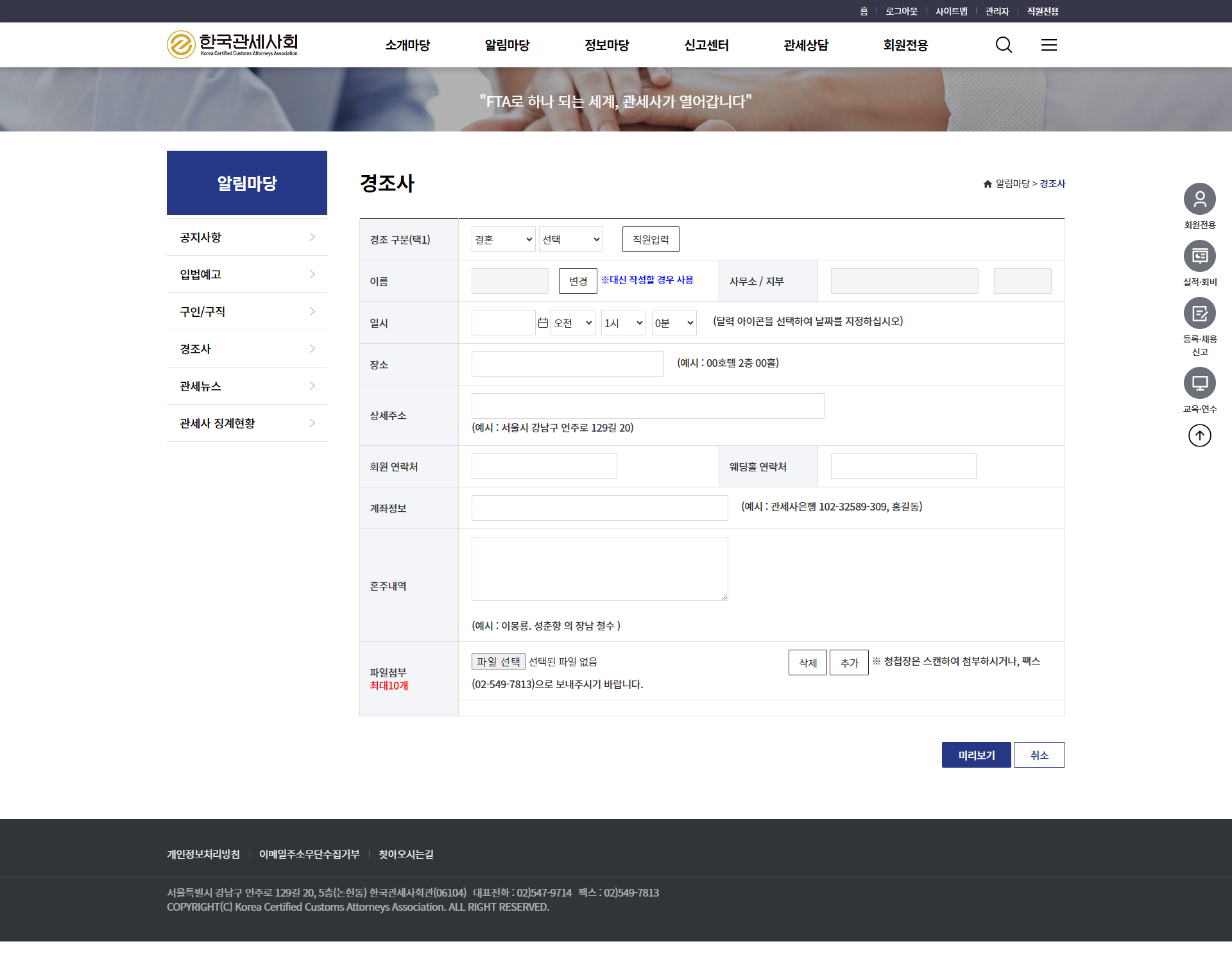Click the search magnifier icon
This screenshot has height=962, width=1232.
click(1004, 45)
